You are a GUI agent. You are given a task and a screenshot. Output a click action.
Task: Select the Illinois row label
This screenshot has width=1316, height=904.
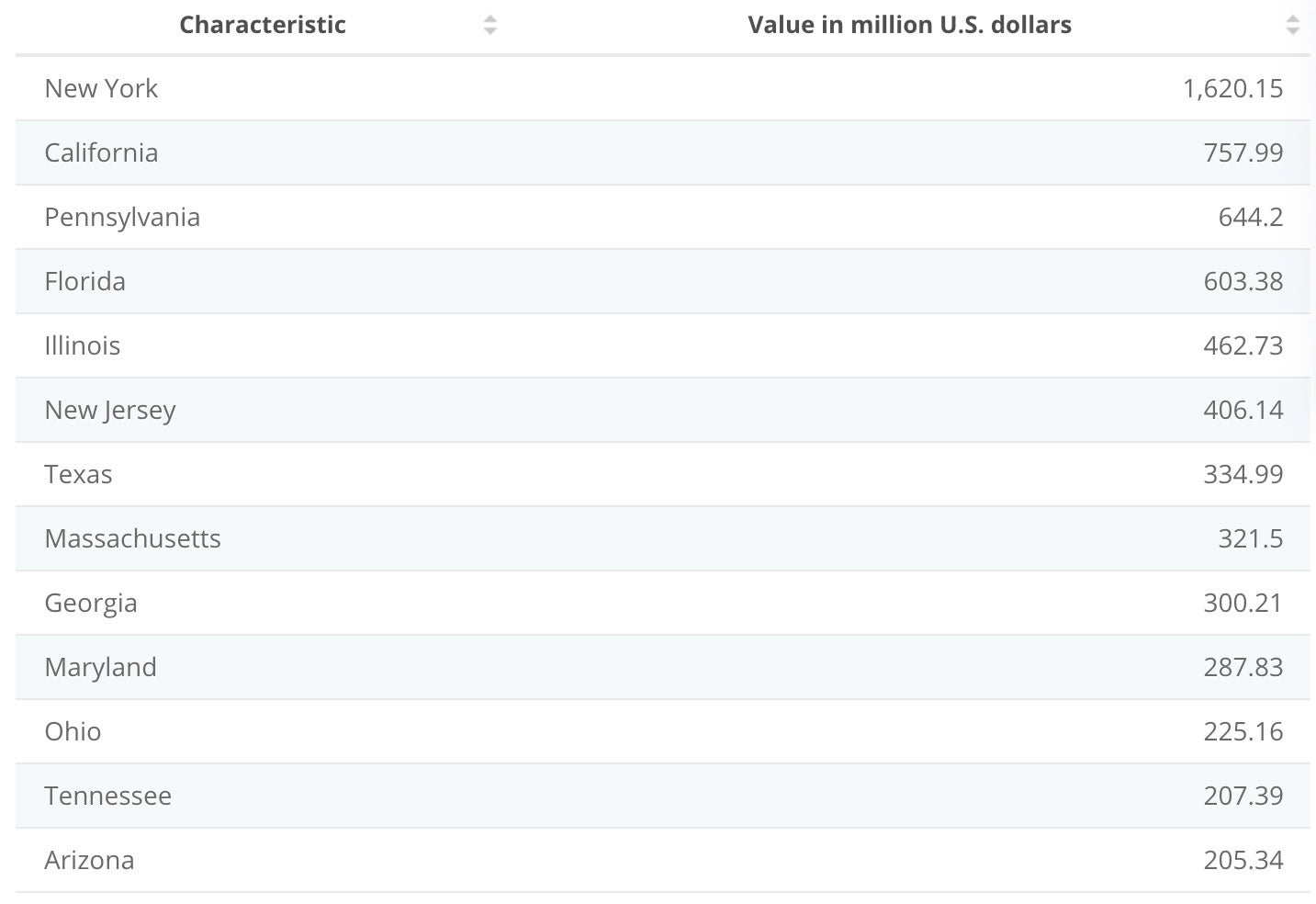click(x=83, y=345)
